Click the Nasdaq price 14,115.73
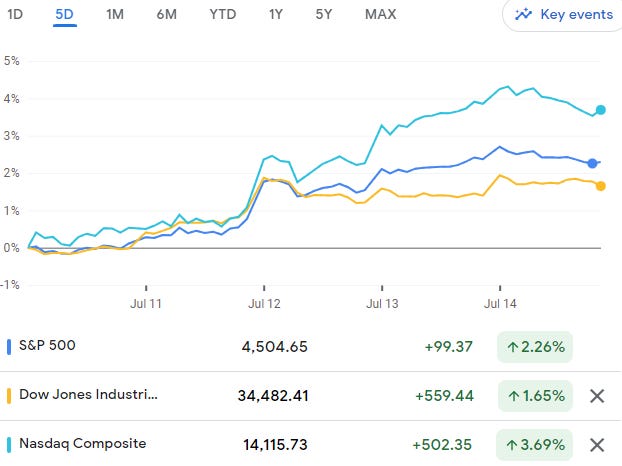Screen dimensions: 622x466 [275, 445]
